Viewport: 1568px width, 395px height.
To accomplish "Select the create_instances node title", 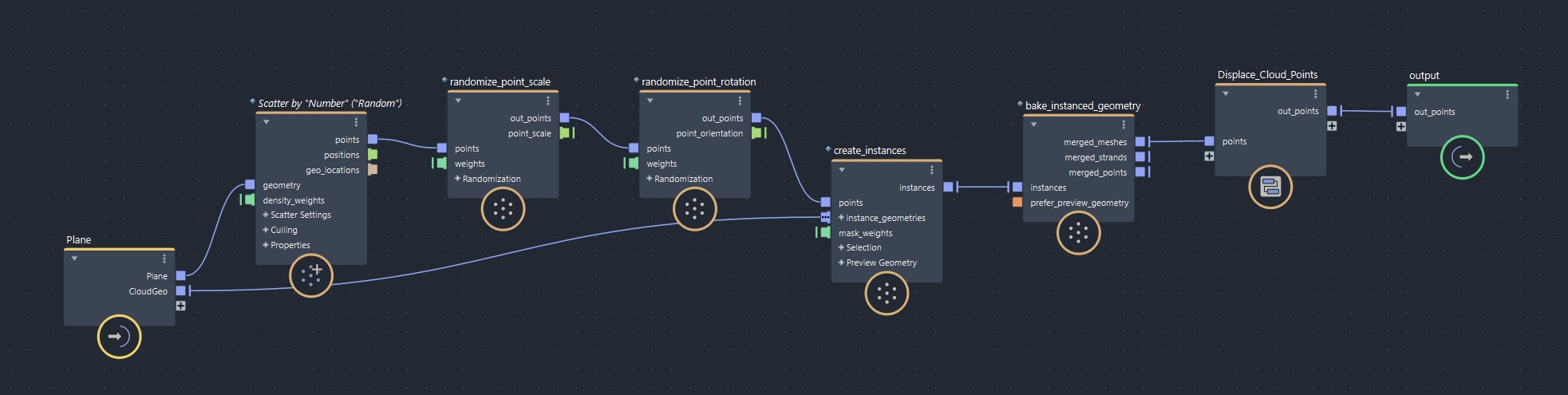I will coord(870,150).
